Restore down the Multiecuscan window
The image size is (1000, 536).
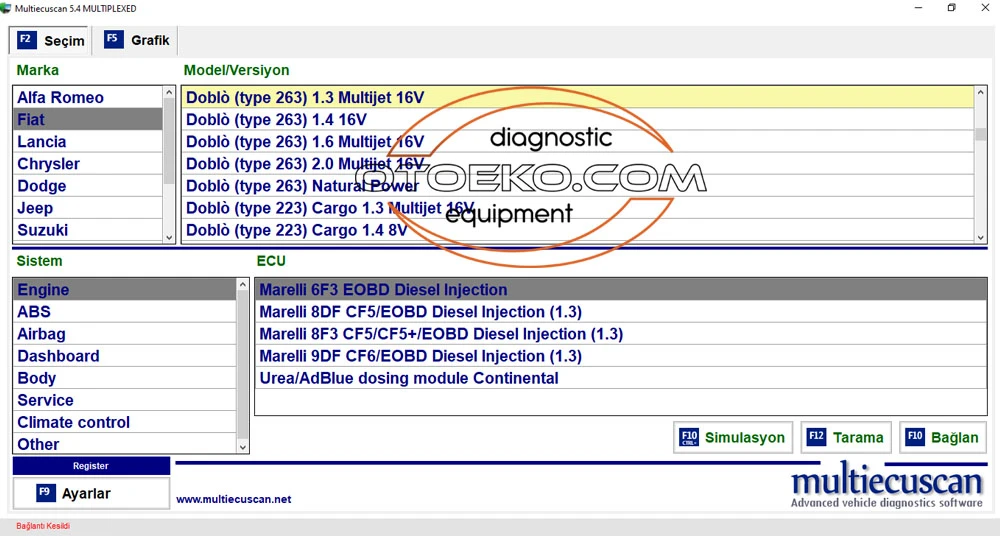click(x=952, y=8)
